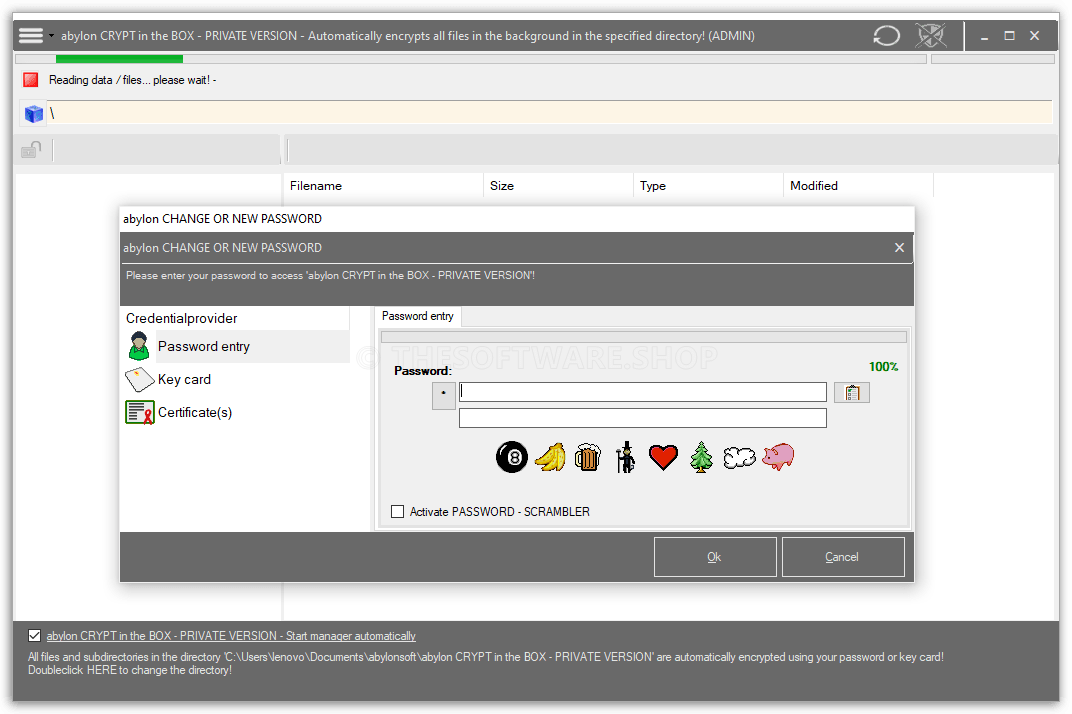This screenshot has width=1072, height=714.
Task: Click the Filename column header
Action: coord(383,185)
